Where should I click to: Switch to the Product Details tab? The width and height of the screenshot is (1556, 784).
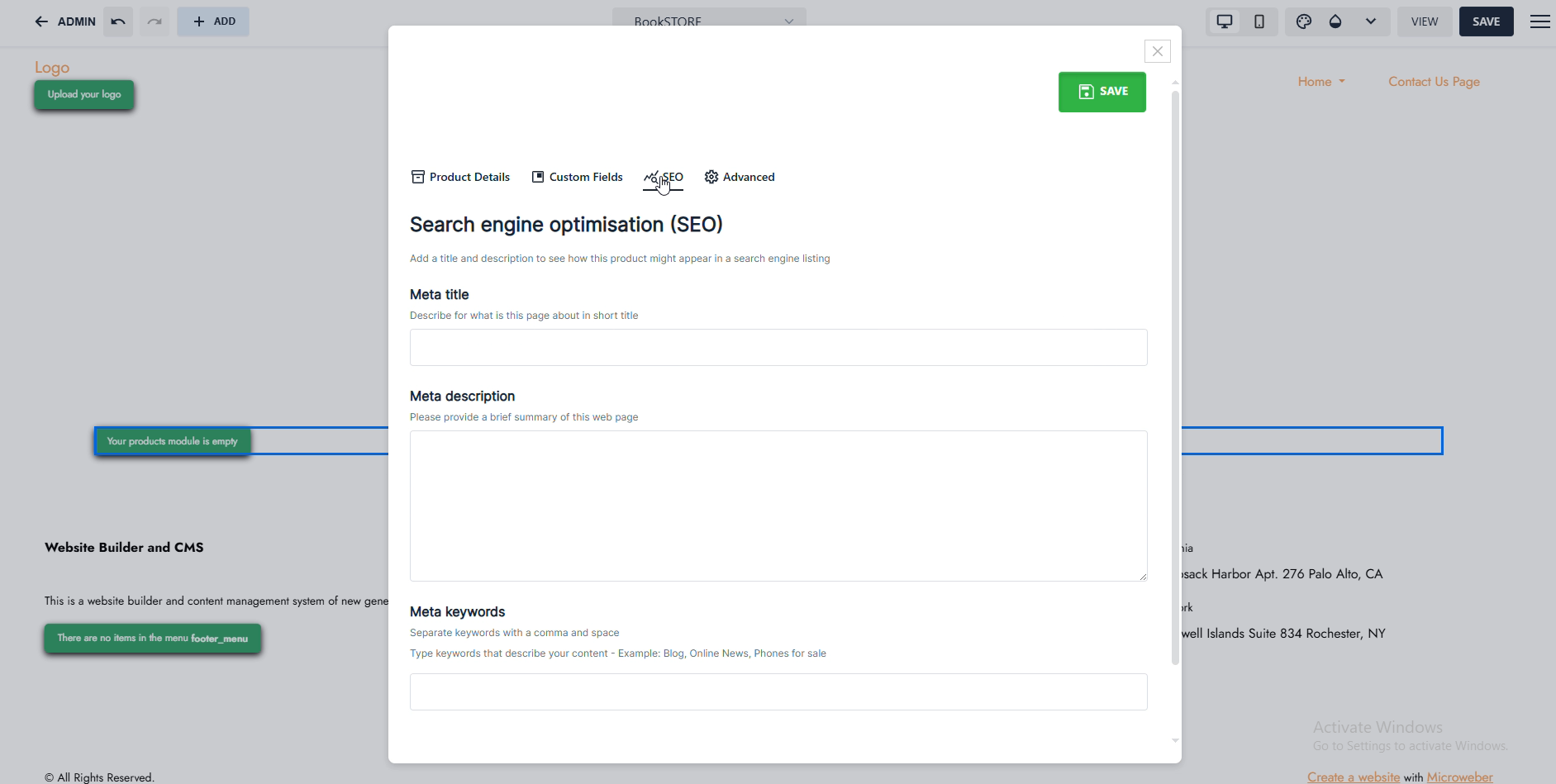(x=460, y=177)
